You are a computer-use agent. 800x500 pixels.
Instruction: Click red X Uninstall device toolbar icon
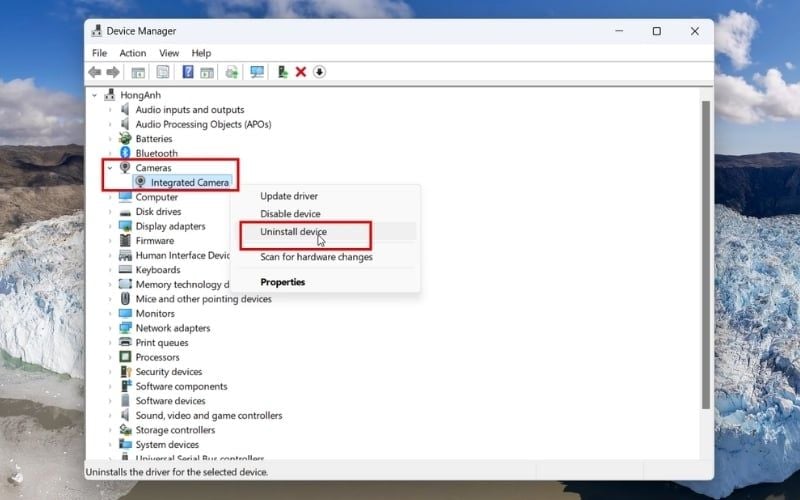(x=301, y=72)
